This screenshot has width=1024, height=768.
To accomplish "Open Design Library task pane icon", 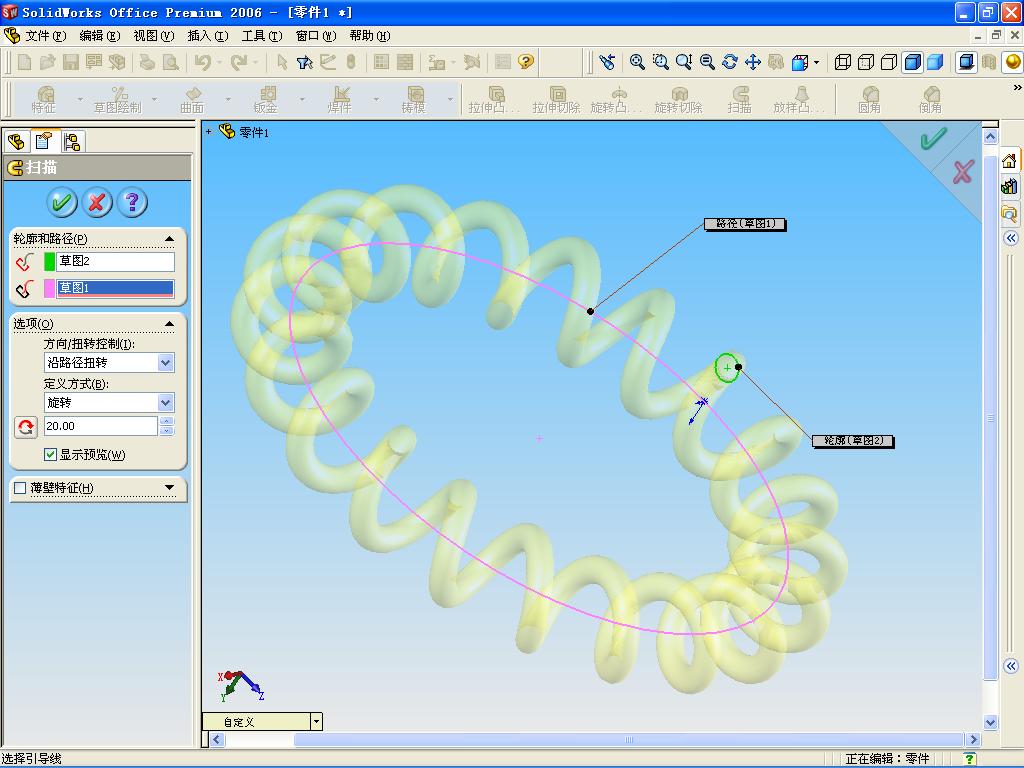I will tap(1009, 187).
